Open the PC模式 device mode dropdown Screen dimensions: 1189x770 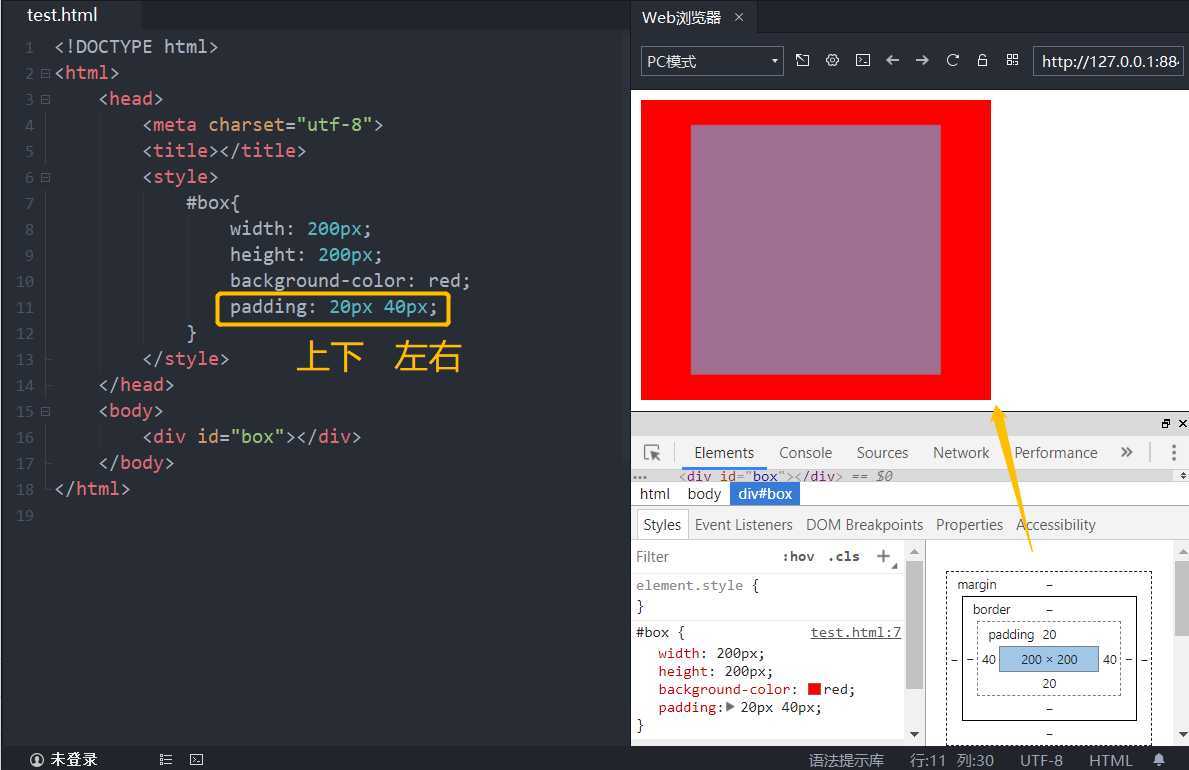pos(712,61)
